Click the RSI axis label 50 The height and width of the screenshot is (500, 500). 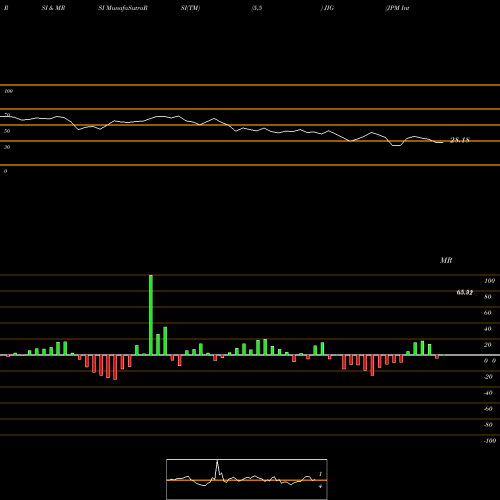click(7, 131)
